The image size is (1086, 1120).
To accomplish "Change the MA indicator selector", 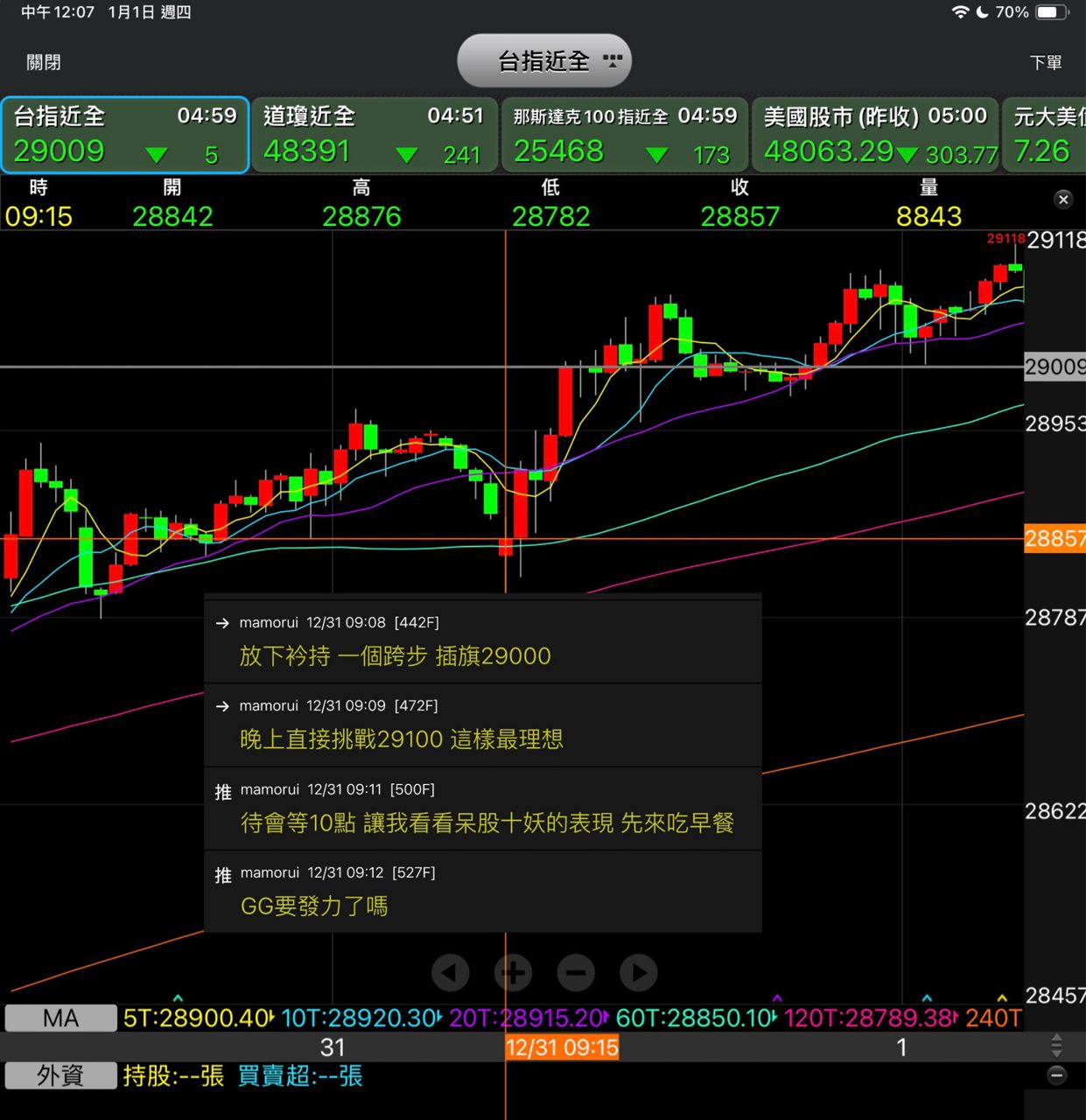I will [60, 1018].
